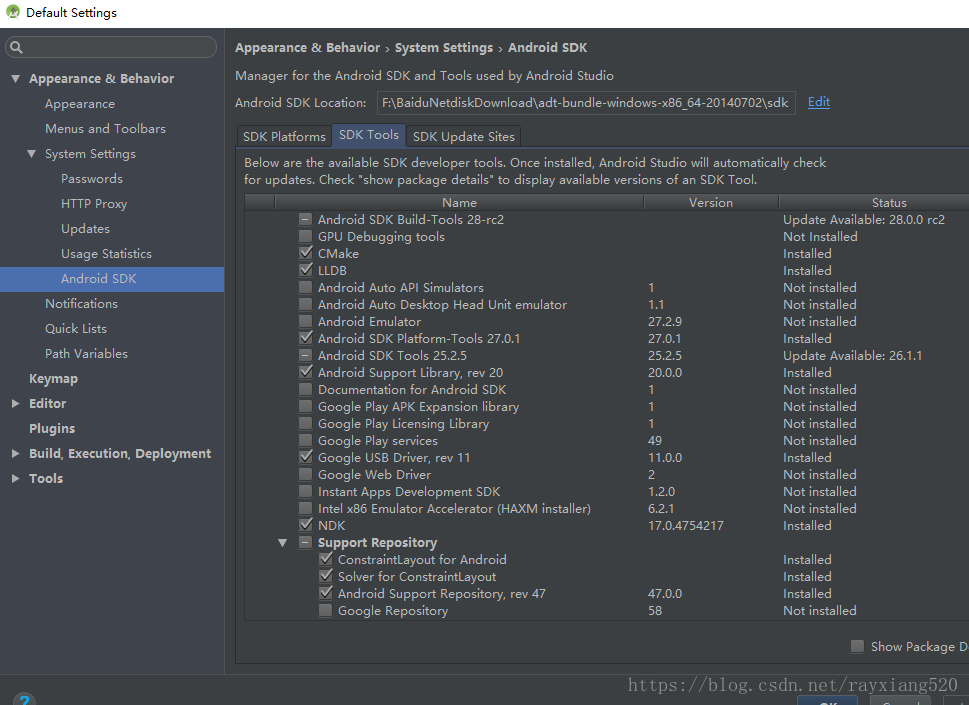Select the SDK Tools tab
The height and width of the screenshot is (705, 969).
(x=369, y=135)
